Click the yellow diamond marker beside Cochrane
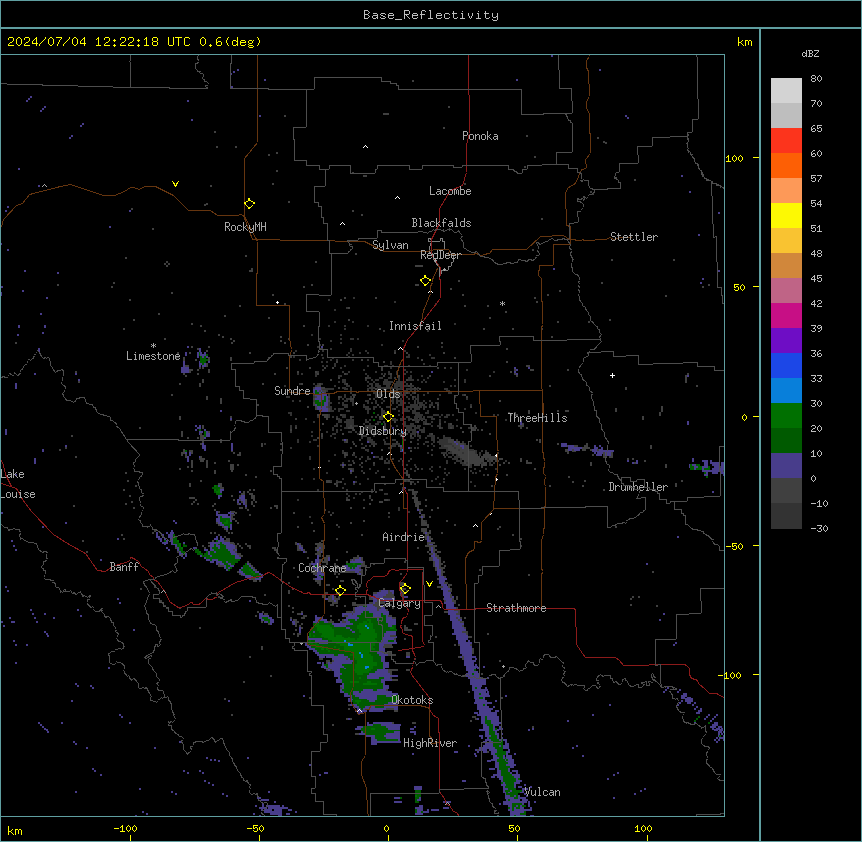862x842 pixels. [340, 591]
